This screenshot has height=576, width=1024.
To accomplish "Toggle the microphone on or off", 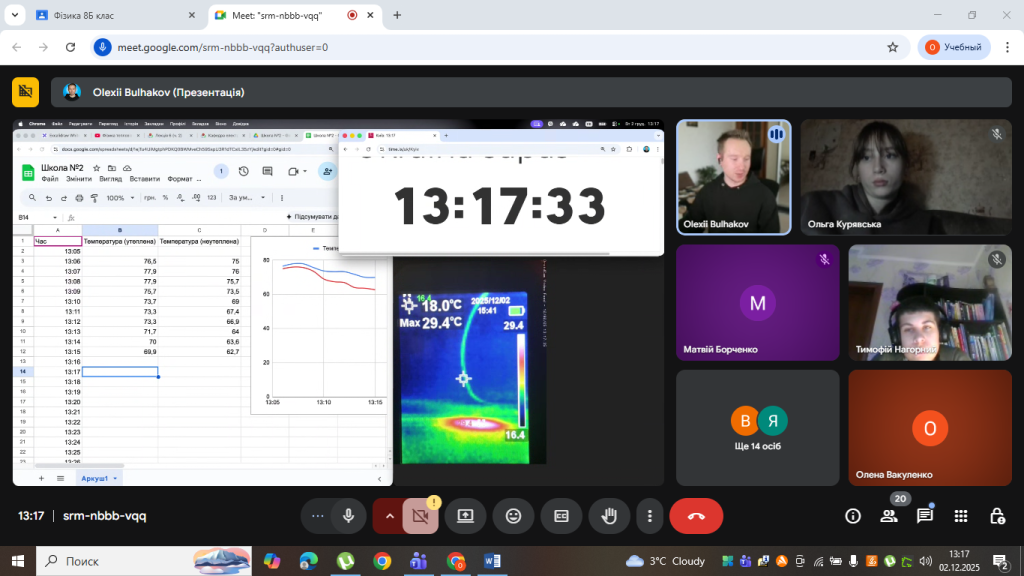I will 349,516.
